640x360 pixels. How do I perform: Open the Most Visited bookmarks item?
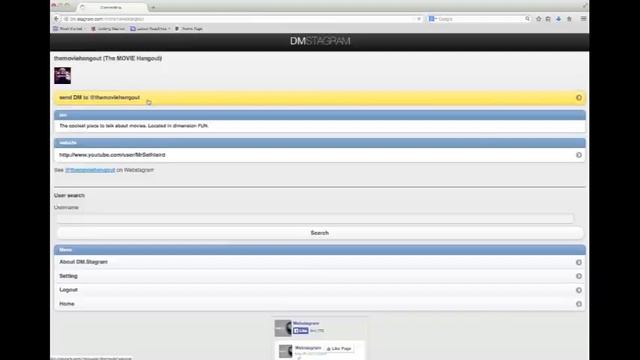pyautogui.click(x=68, y=29)
